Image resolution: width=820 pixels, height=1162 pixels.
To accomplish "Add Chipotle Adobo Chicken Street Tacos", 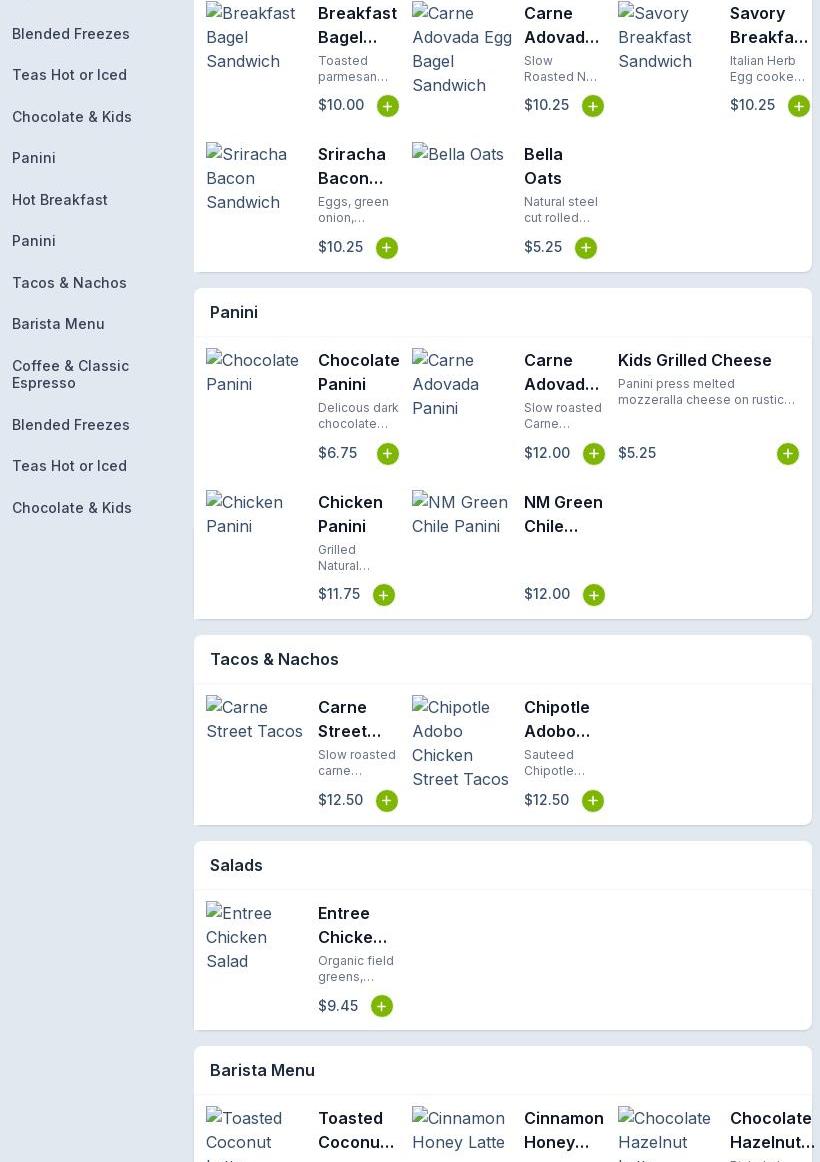I will pyautogui.click(x=593, y=800).
